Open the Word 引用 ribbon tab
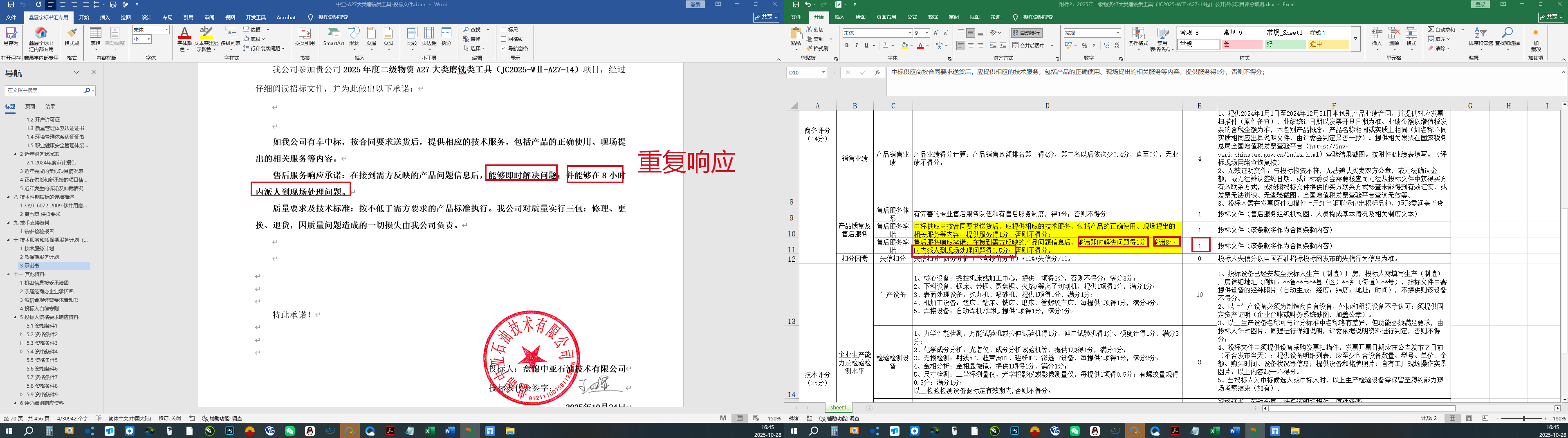The image size is (1568, 438). (x=189, y=18)
